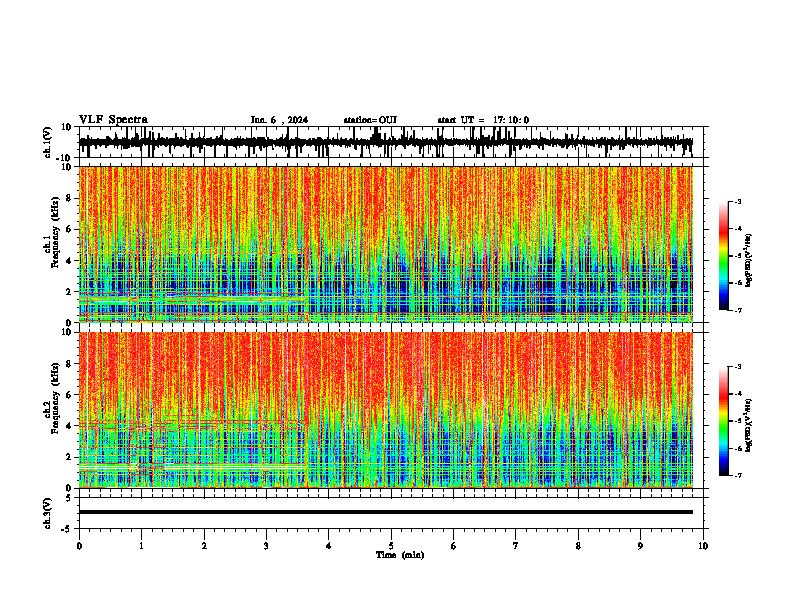
Task: Click the ch.2 color bar label -7
Action: [x=737, y=475]
